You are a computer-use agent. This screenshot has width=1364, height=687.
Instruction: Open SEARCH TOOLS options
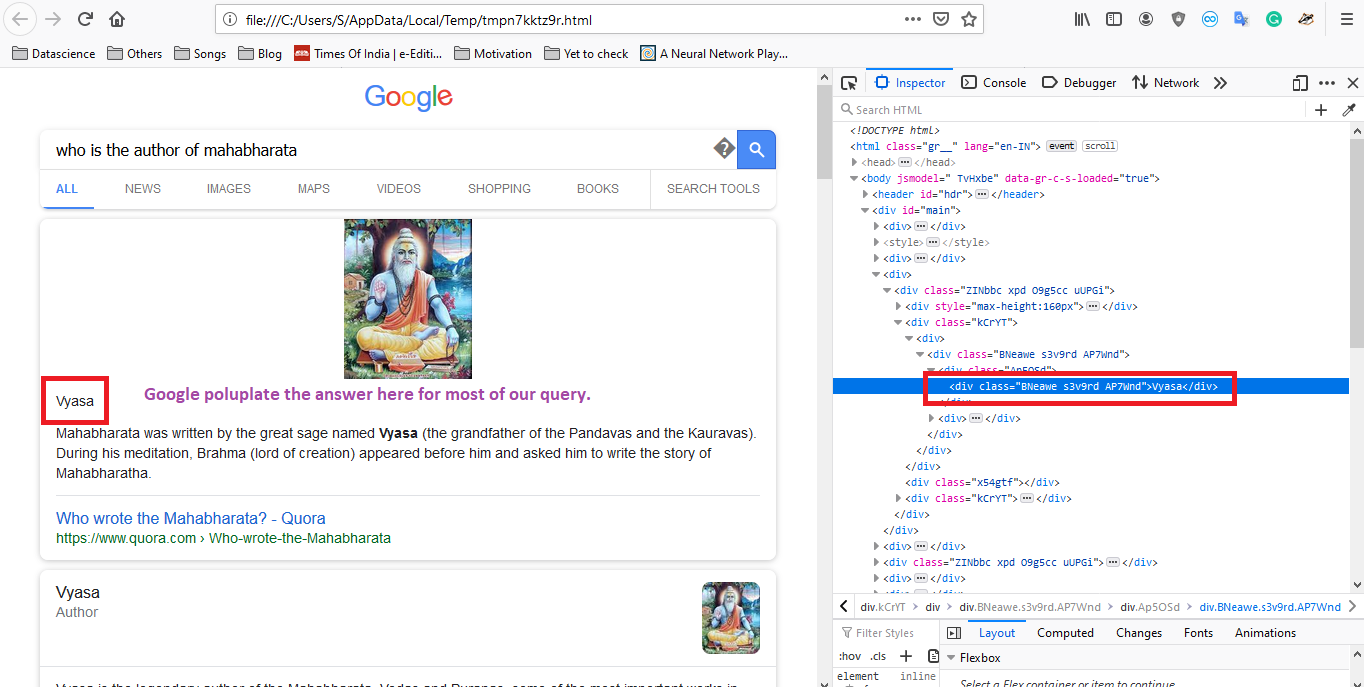coord(713,189)
